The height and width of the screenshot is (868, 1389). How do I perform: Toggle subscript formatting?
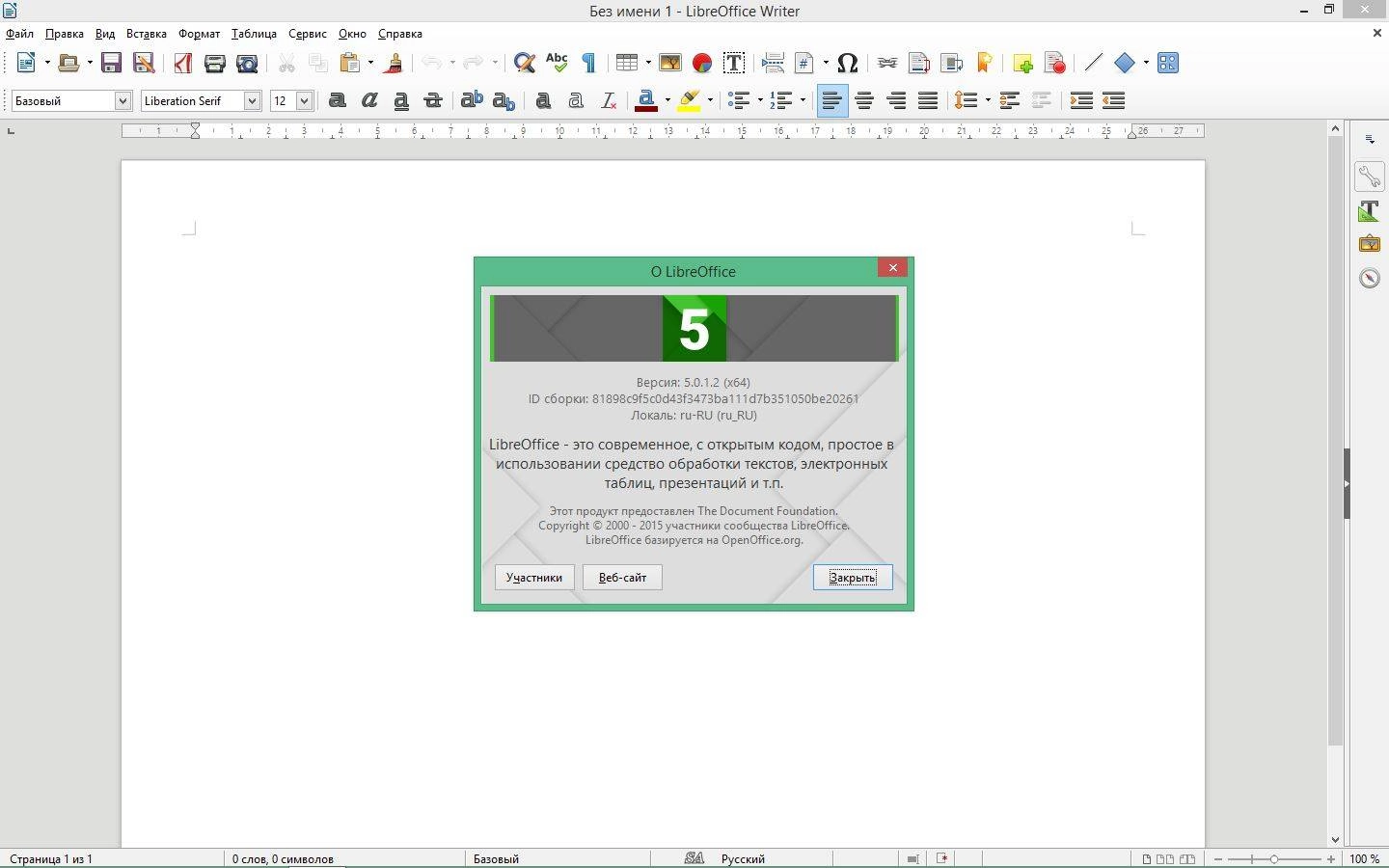tap(504, 100)
